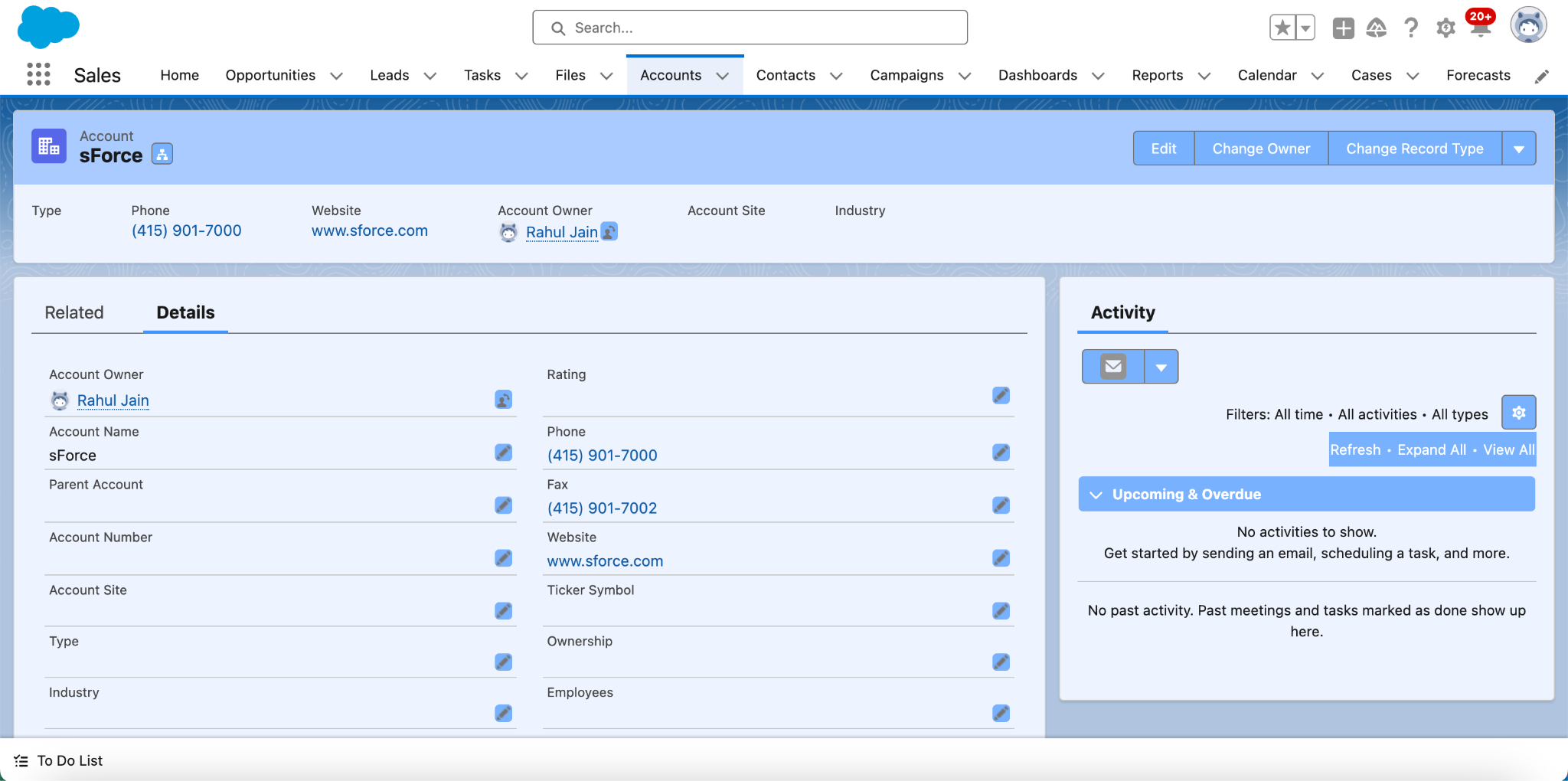Open the Campaigns tab
Screen dimensions: 1568x781
click(x=906, y=75)
